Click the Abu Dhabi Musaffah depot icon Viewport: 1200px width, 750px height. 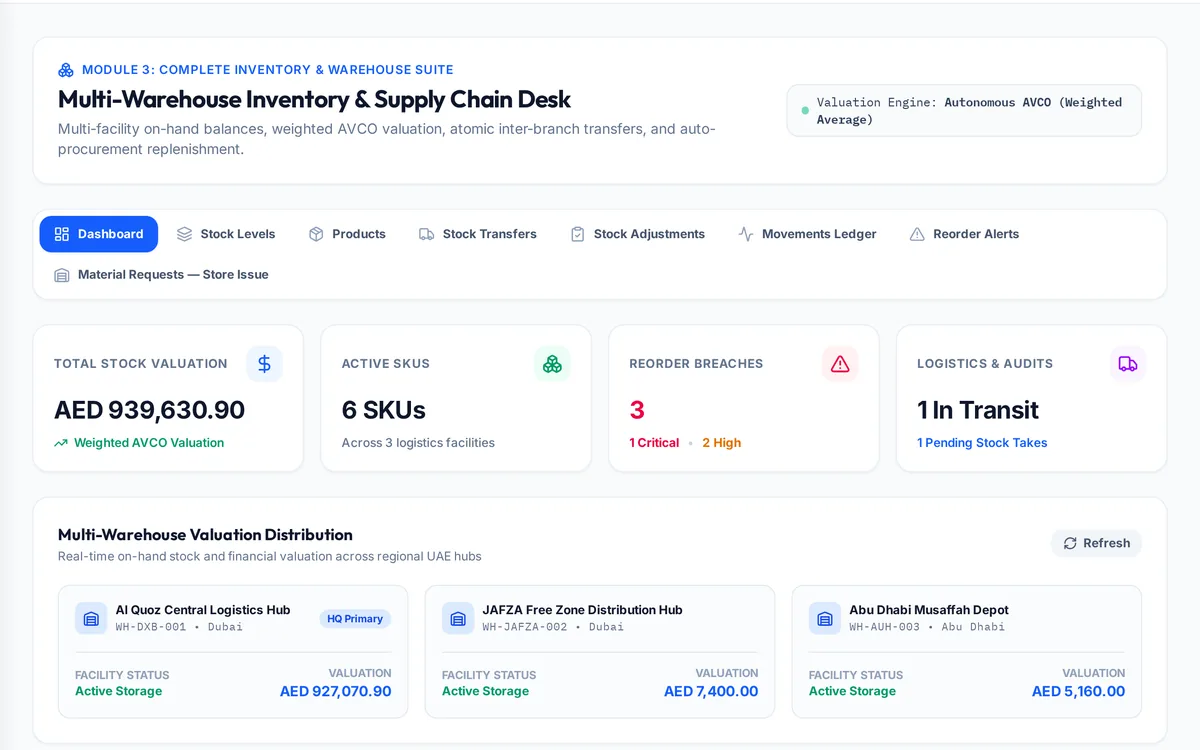[825, 618]
